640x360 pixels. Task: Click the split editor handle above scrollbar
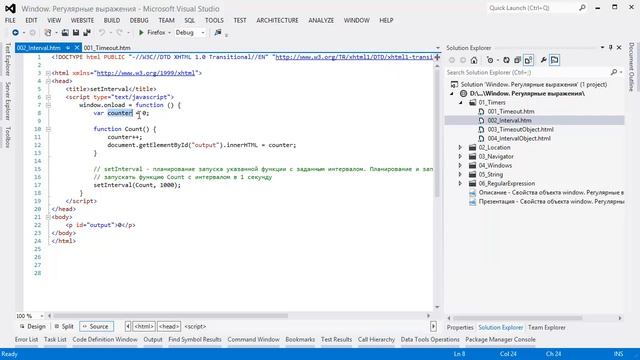tap(437, 57)
